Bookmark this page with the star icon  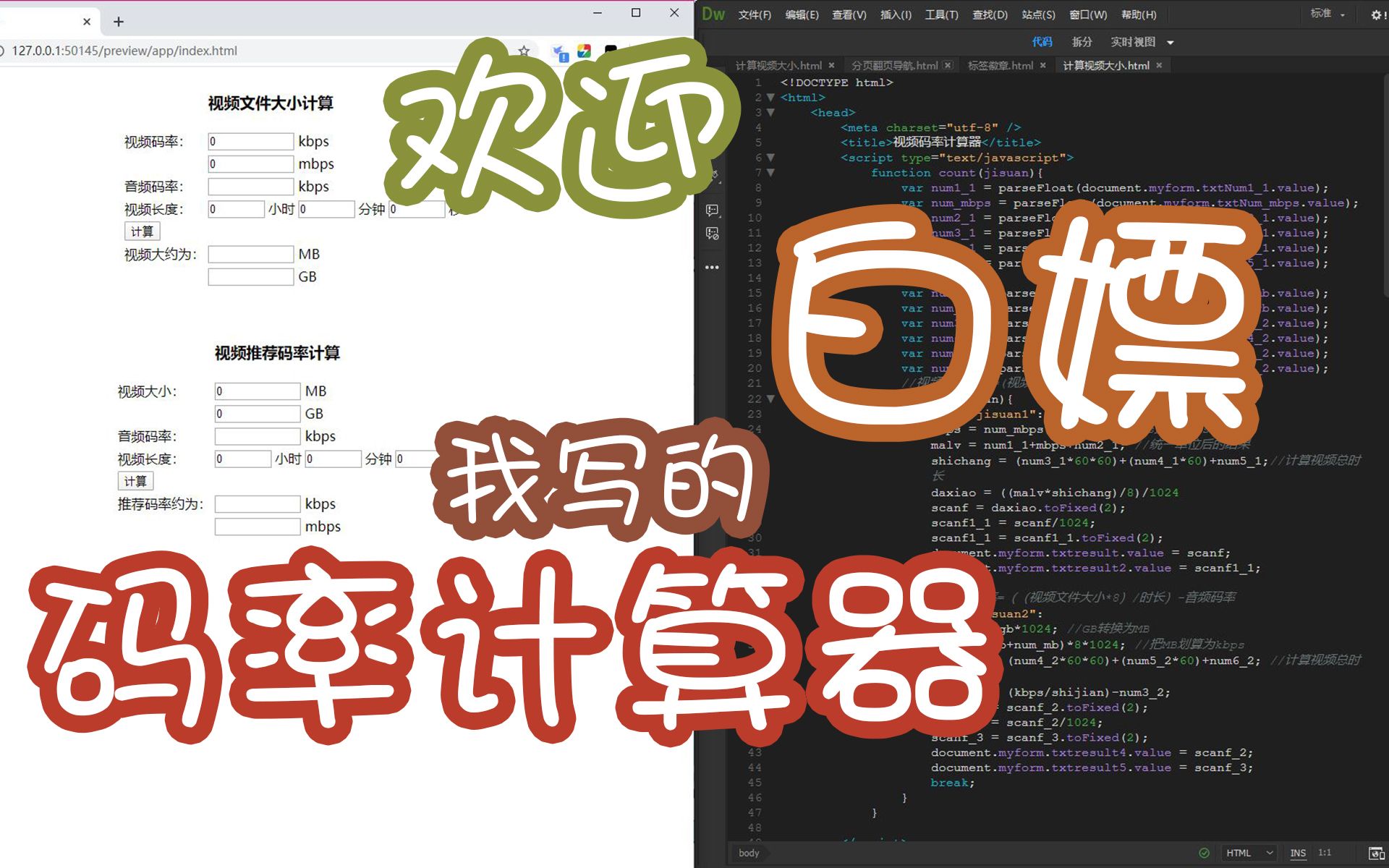coord(524,51)
